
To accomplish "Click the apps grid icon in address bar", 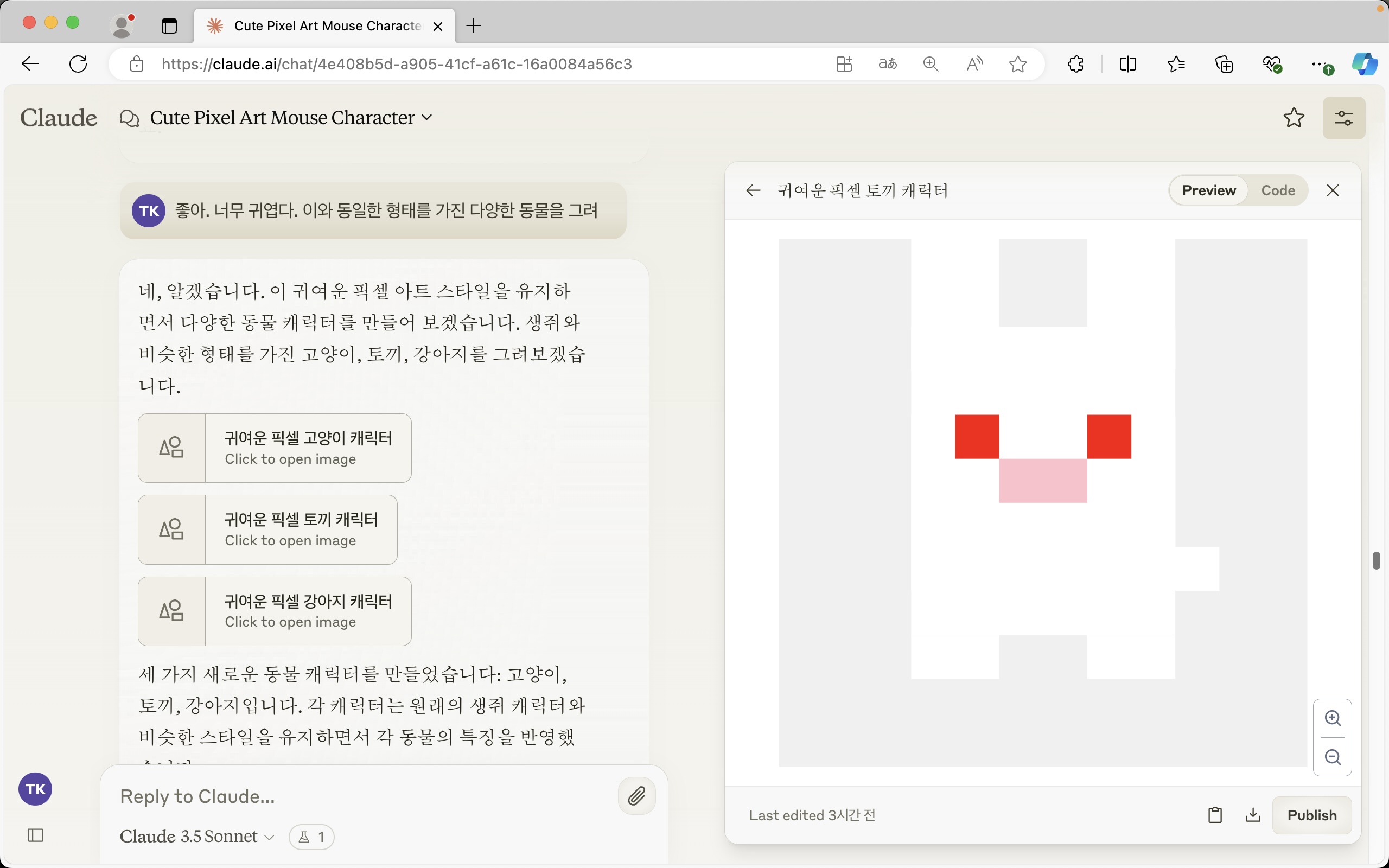I will (844, 63).
